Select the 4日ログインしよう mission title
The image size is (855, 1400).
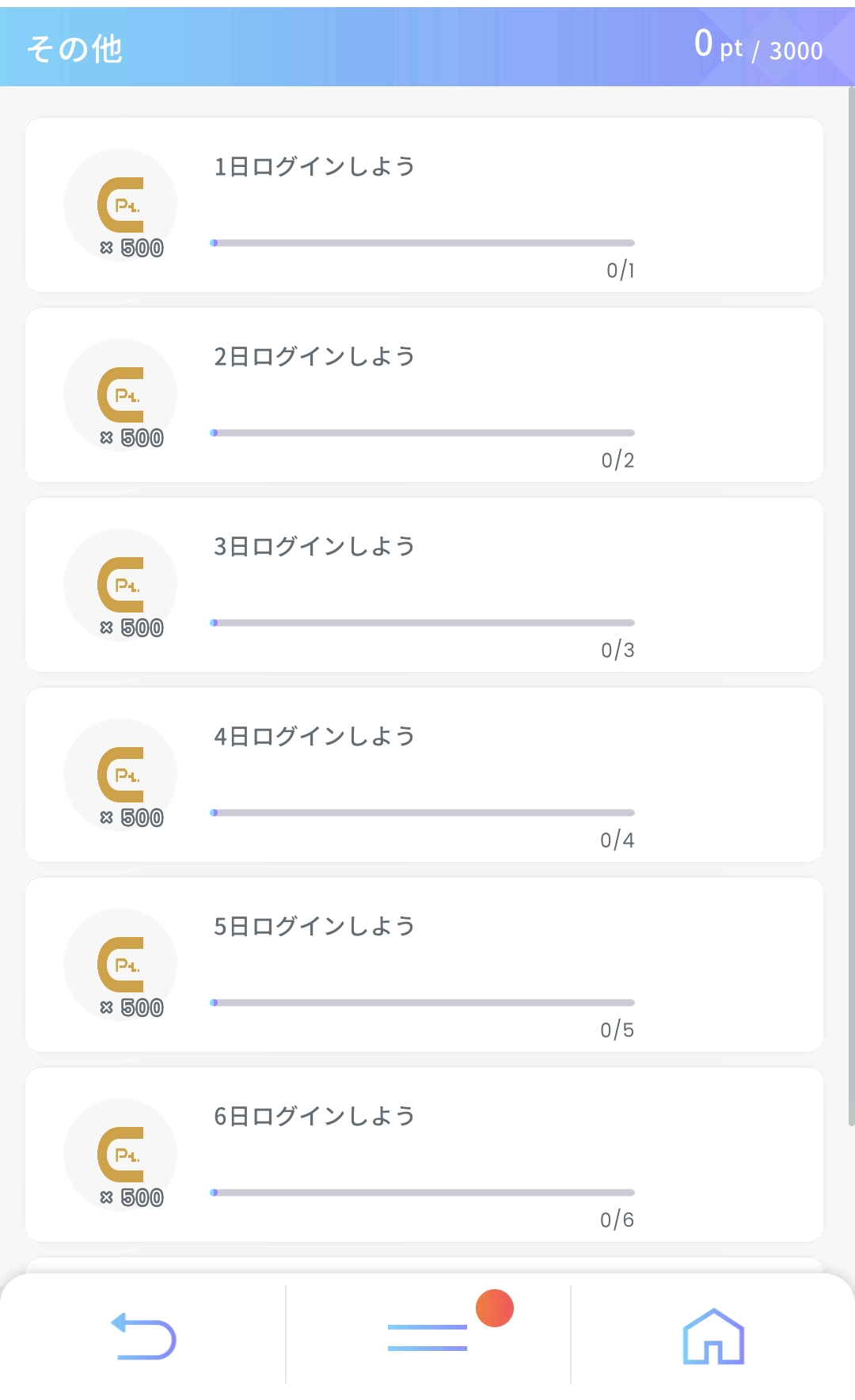point(314,737)
